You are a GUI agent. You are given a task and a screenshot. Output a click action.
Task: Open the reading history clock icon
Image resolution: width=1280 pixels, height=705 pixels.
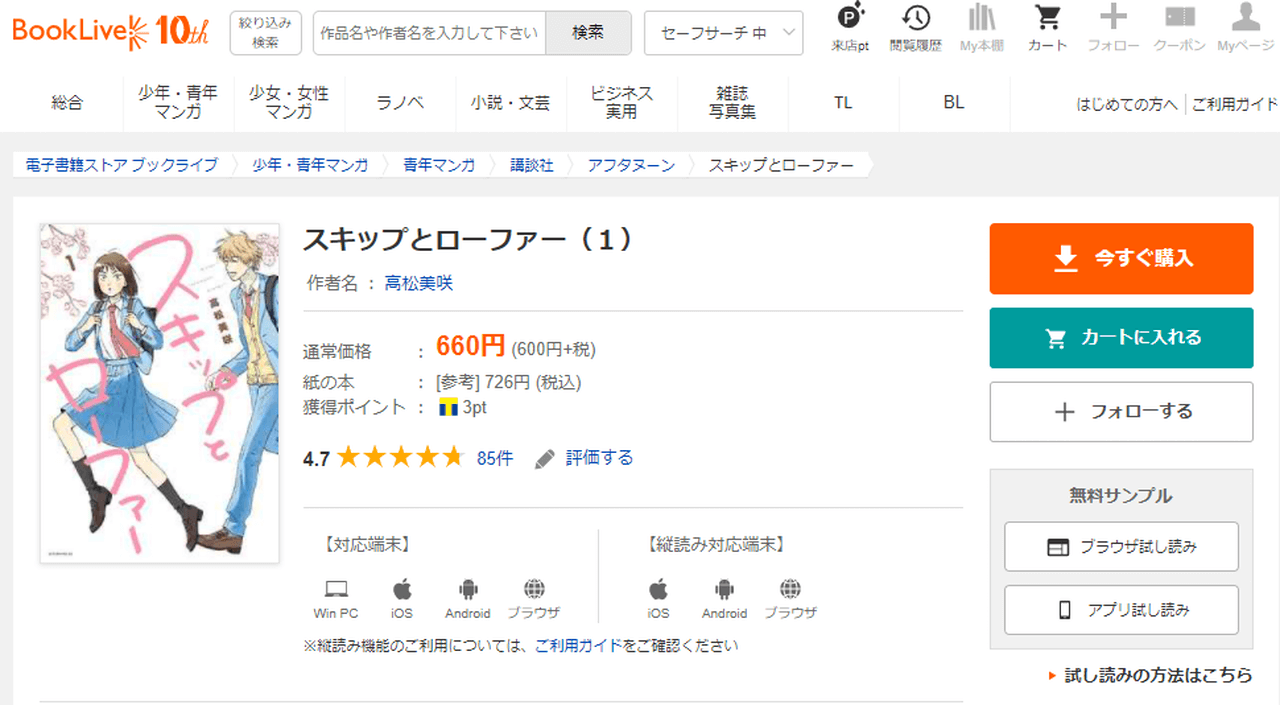click(915, 19)
